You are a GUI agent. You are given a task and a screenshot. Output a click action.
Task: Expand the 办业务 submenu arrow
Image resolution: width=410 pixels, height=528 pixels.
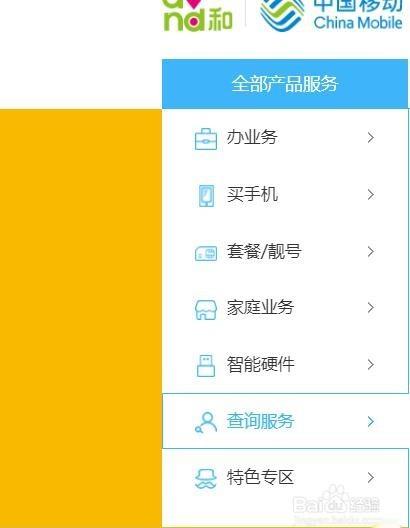371,137
